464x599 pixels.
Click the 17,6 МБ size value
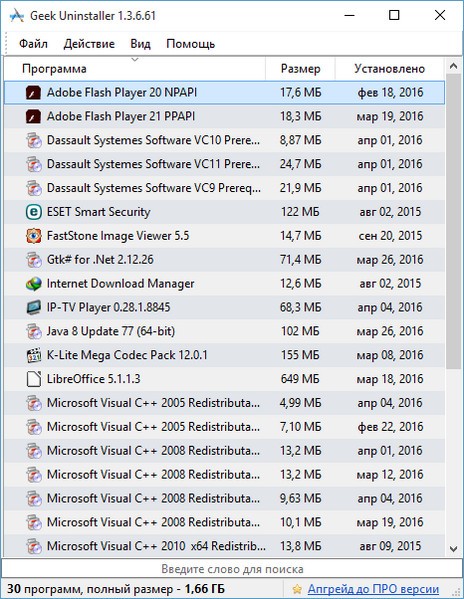point(300,92)
